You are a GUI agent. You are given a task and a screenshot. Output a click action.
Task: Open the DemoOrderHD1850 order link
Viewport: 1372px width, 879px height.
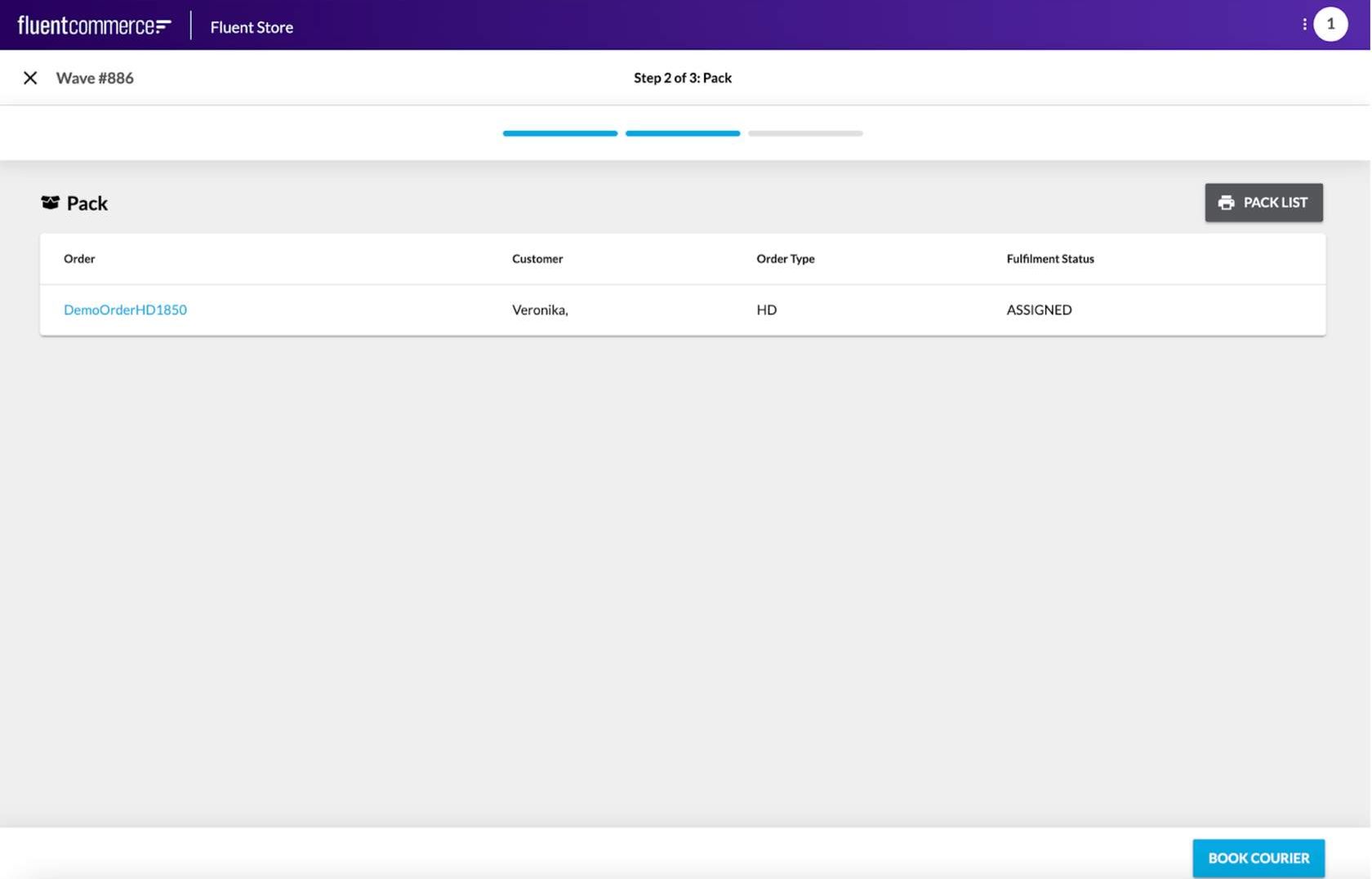(x=125, y=310)
